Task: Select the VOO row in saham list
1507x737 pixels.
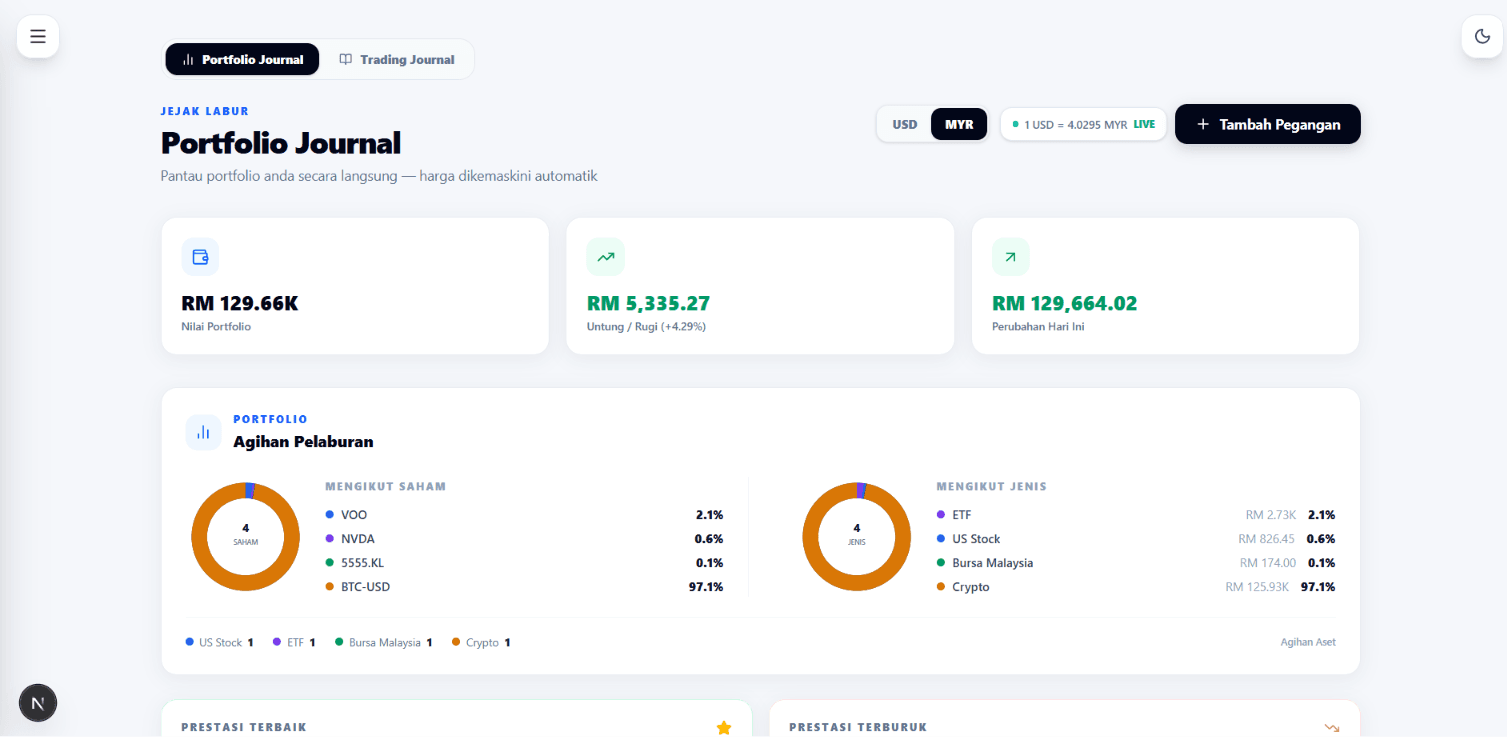Action: coord(524,515)
